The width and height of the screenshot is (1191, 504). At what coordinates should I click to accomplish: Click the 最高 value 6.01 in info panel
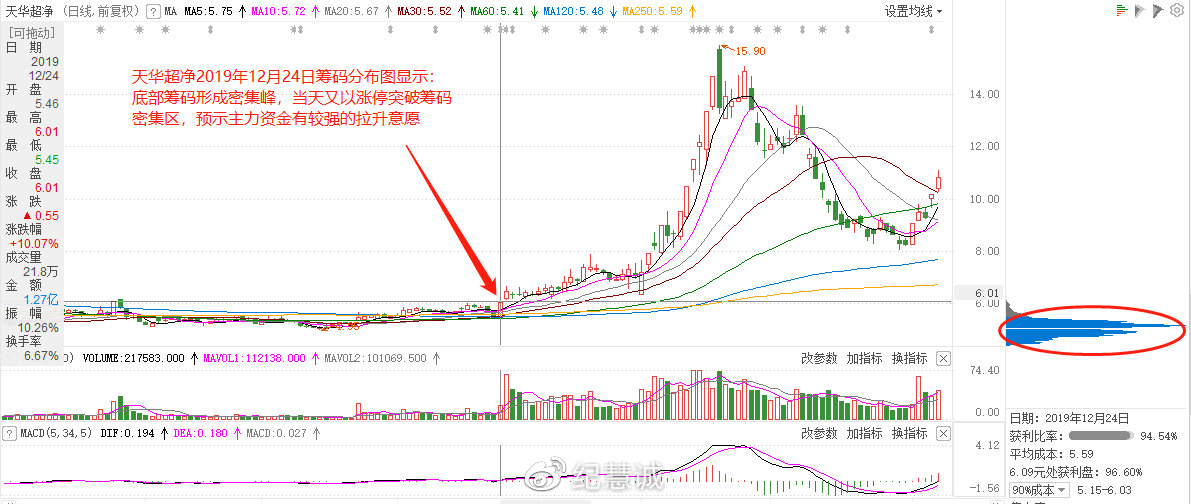[46, 131]
